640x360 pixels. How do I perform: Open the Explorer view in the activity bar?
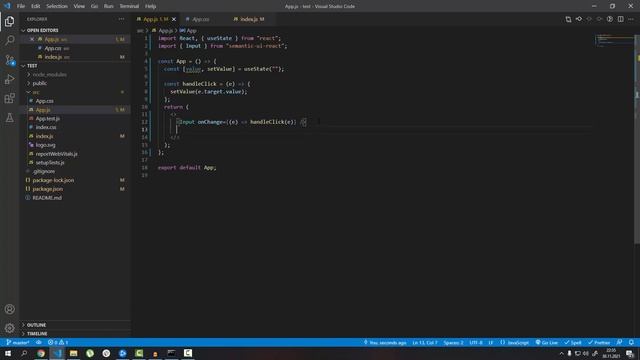coord(9,21)
